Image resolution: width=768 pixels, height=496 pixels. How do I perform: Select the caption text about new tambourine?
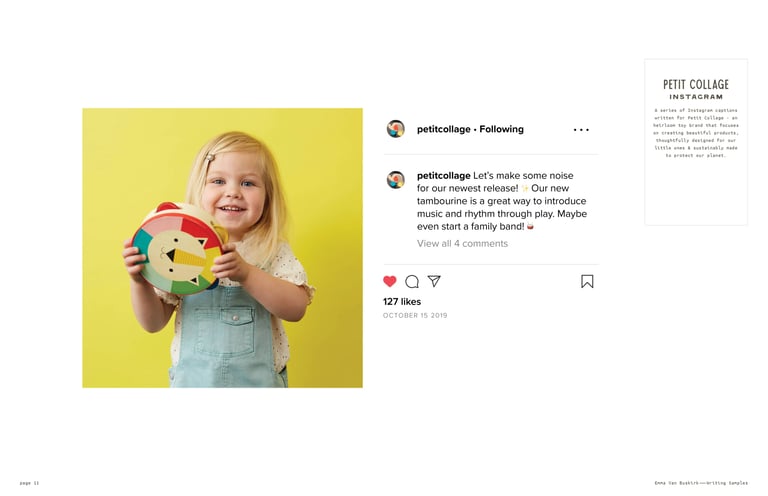(502, 201)
